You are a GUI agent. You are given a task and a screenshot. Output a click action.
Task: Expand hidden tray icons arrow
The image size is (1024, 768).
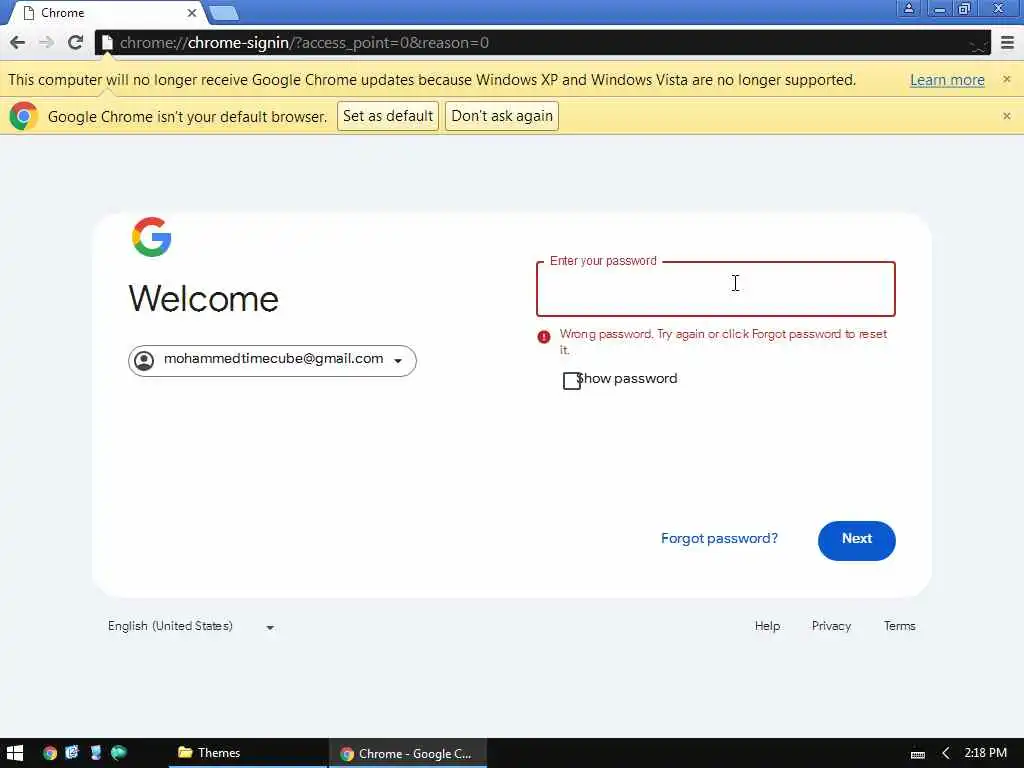coord(945,753)
